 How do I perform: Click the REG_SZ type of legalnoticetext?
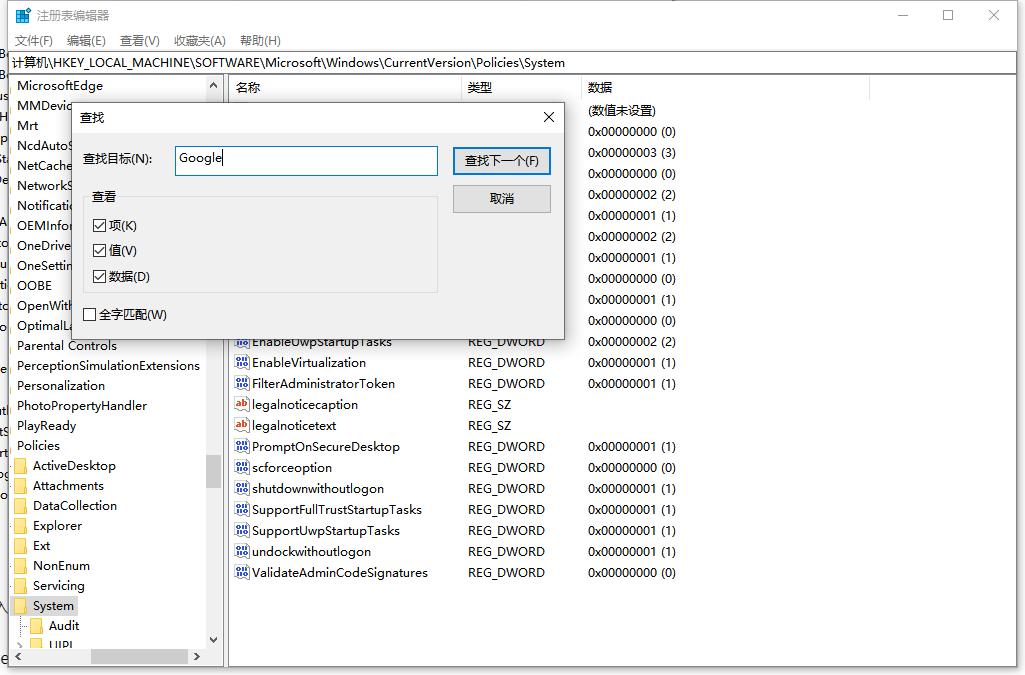pos(490,425)
